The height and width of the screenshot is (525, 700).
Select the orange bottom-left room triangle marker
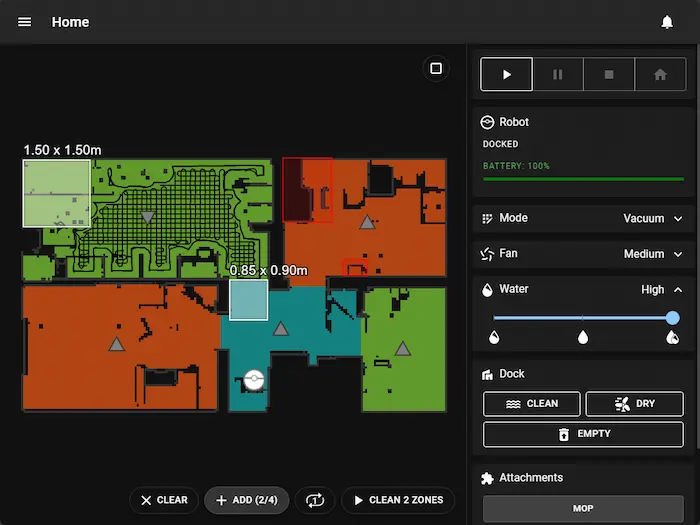(117, 343)
